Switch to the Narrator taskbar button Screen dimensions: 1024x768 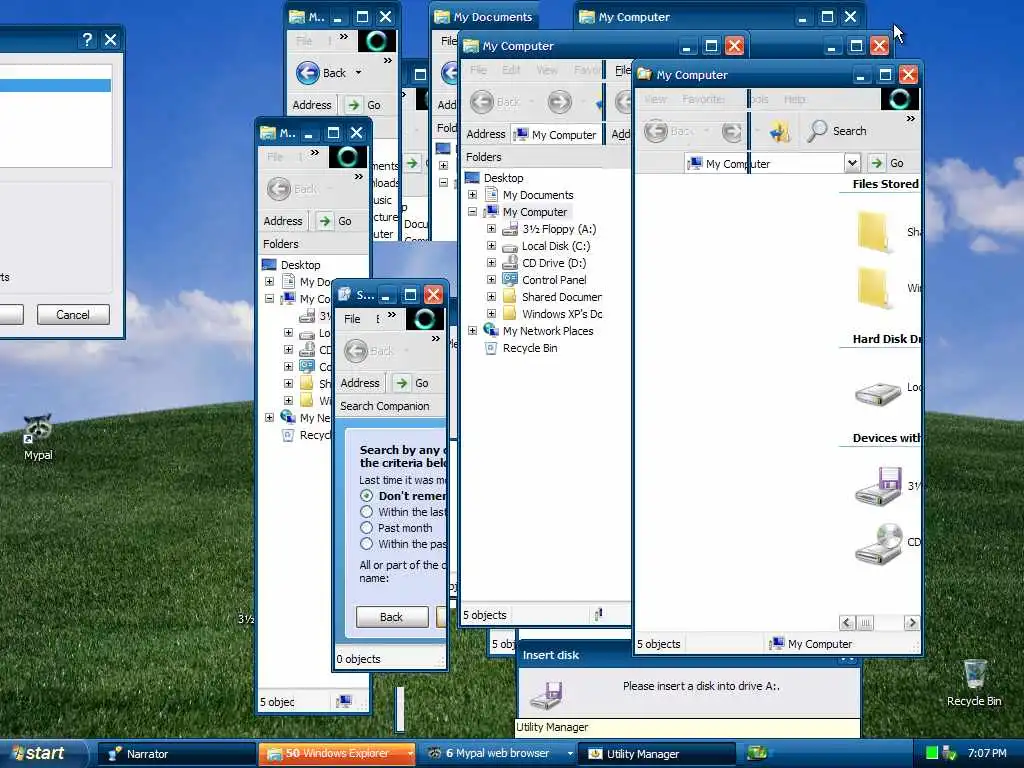point(176,754)
